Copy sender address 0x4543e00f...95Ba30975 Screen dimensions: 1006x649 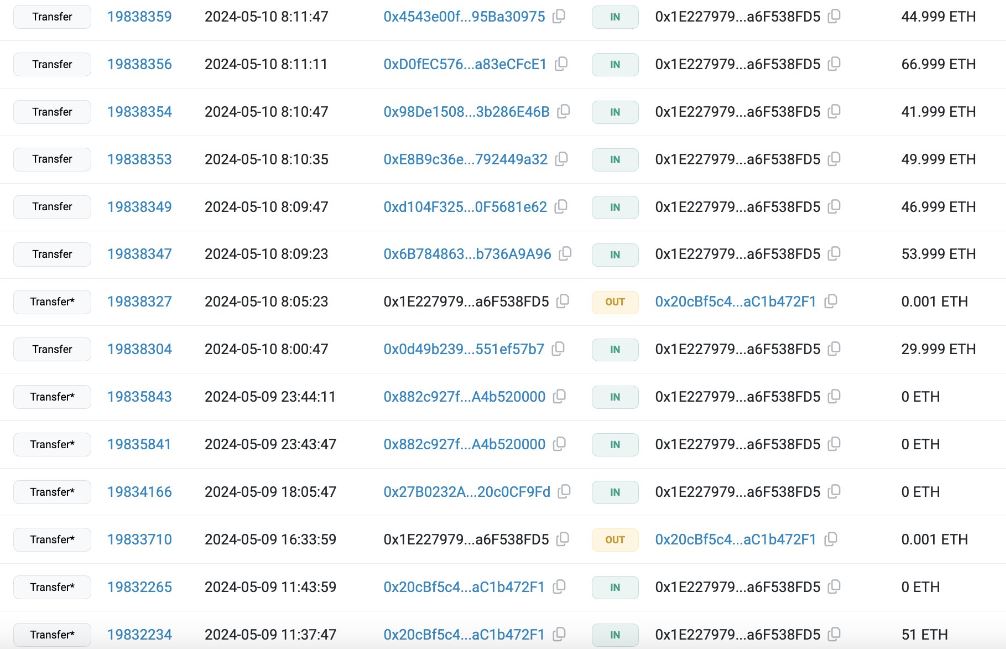559,16
